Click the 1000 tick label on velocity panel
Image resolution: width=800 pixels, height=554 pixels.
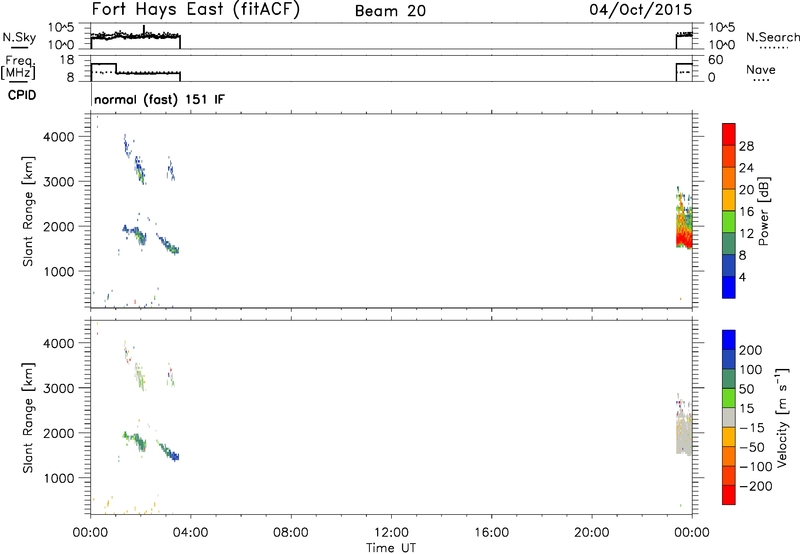tap(59, 479)
